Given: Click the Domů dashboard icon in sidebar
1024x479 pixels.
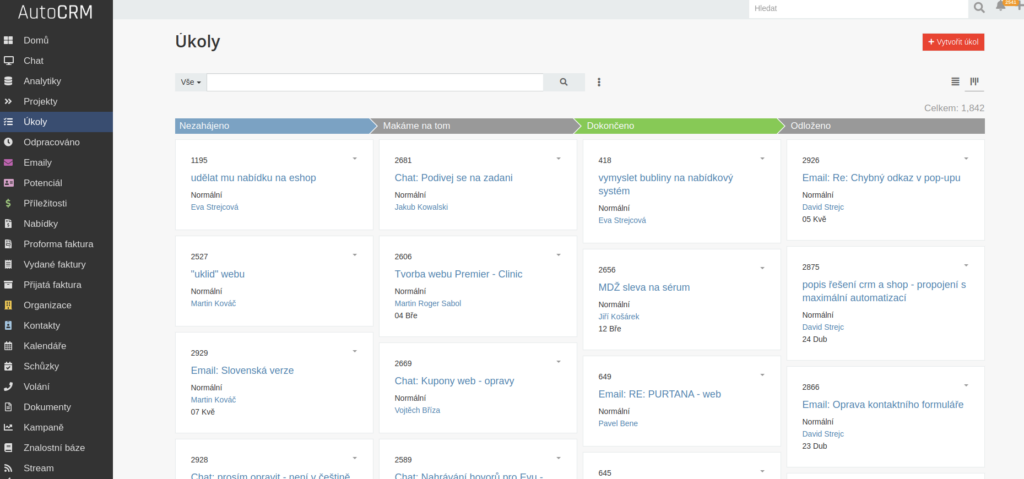Looking at the screenshot, I should pyautogui.click(x=8, y=41).
